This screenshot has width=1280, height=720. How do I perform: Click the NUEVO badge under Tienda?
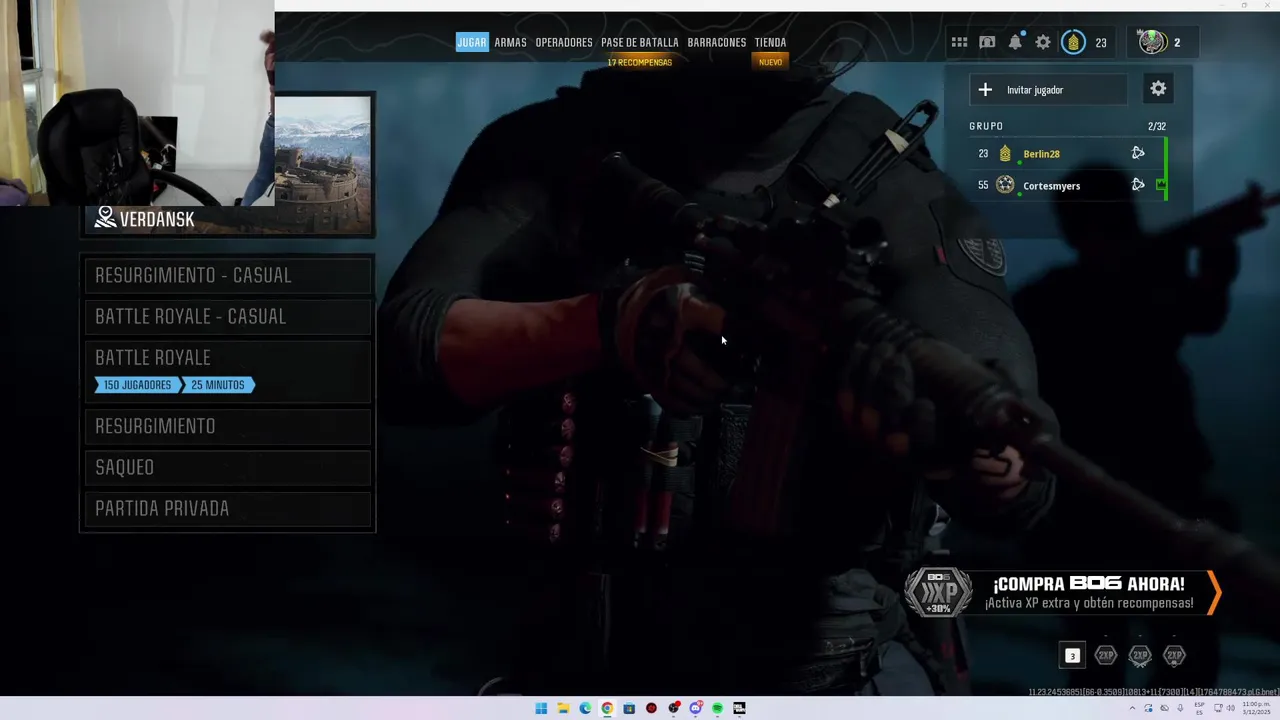[770, 62]
